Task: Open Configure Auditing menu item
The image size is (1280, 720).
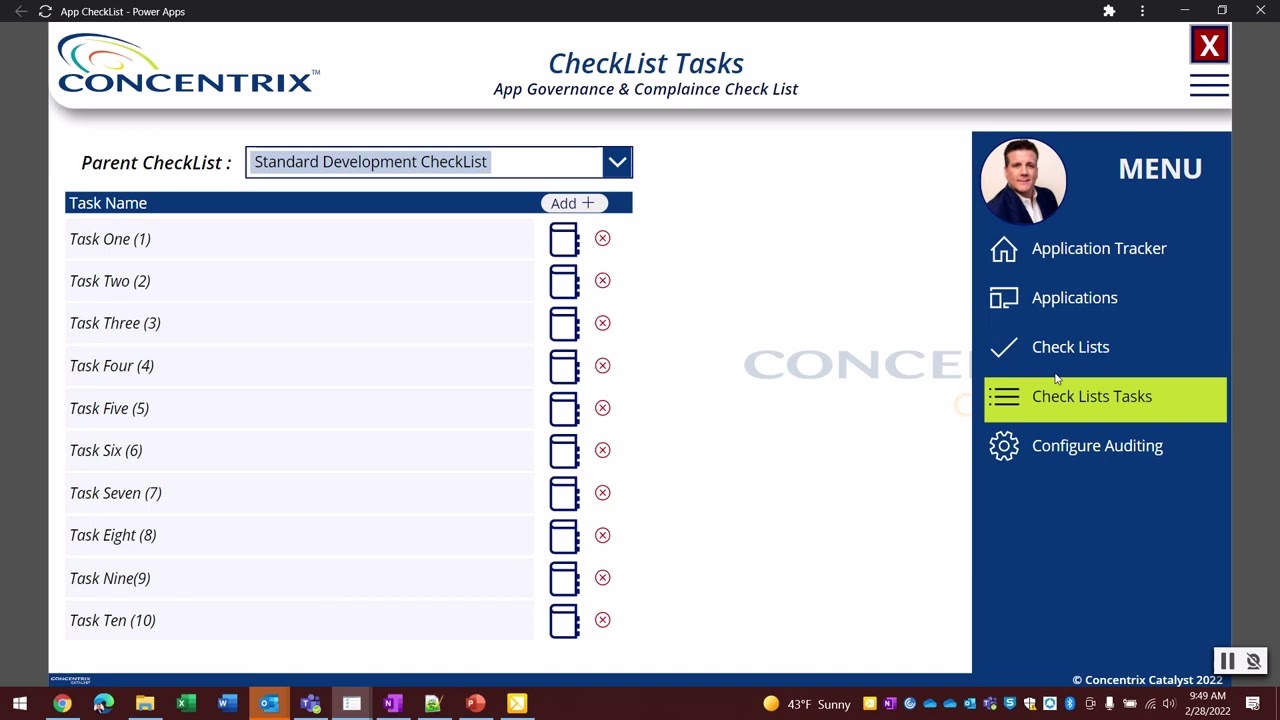Action: point(1097,446)
